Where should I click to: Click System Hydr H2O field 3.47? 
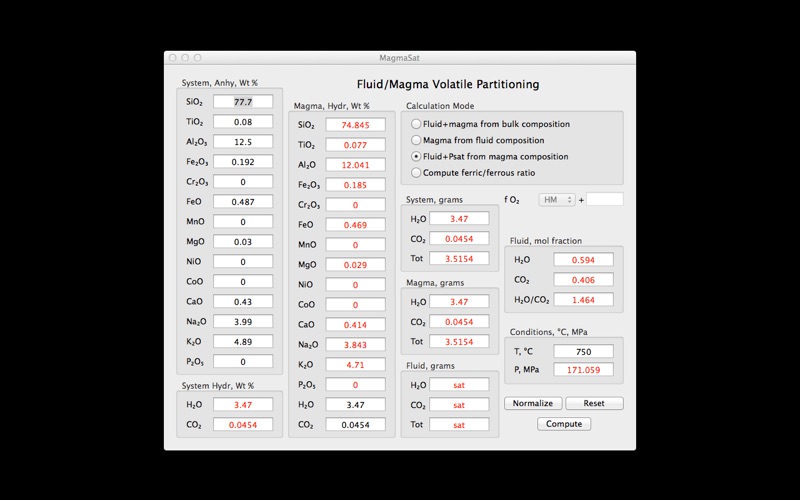click(x=243, y=405)
